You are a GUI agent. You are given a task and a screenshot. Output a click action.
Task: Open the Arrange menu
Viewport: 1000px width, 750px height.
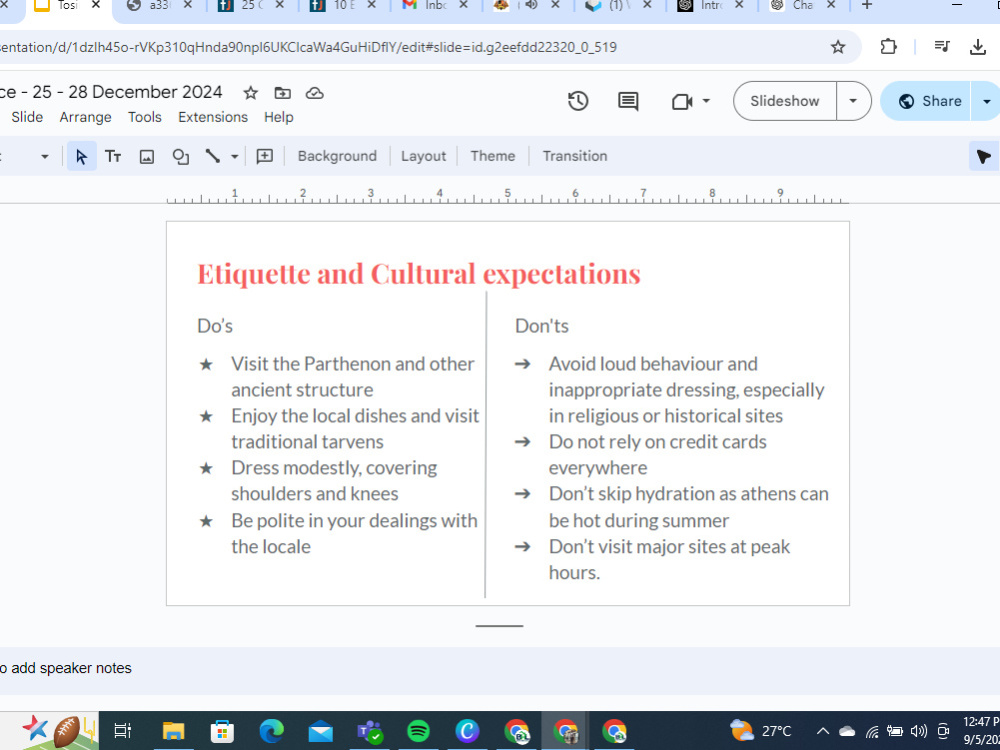click(x=85, y=117)
